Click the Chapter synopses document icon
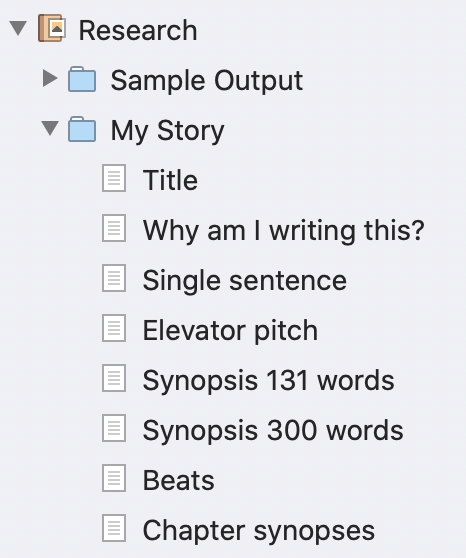This screenshot has height=558, width=466. click(x=114, y=528)
